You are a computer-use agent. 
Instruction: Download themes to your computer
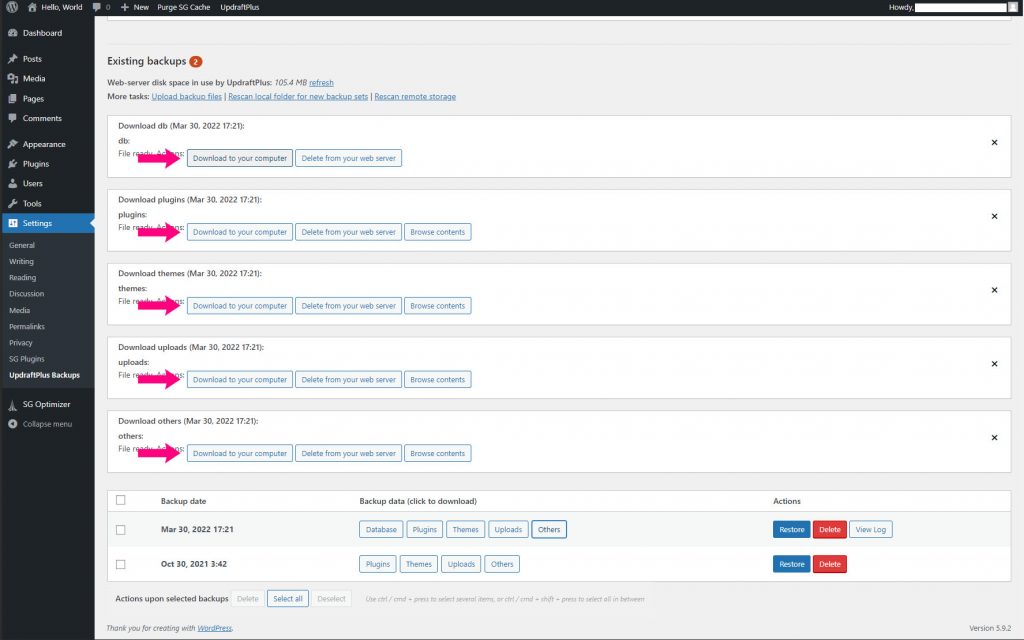click(240, 306)
